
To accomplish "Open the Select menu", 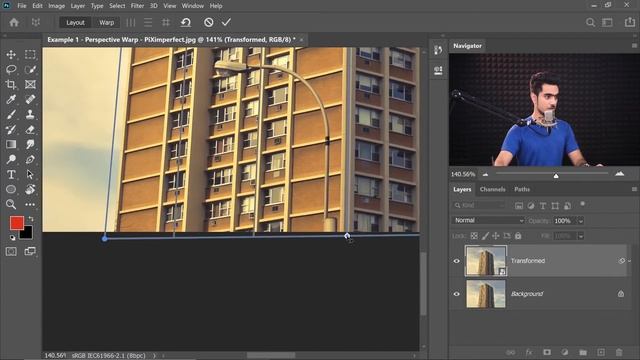I will [117, 6].
